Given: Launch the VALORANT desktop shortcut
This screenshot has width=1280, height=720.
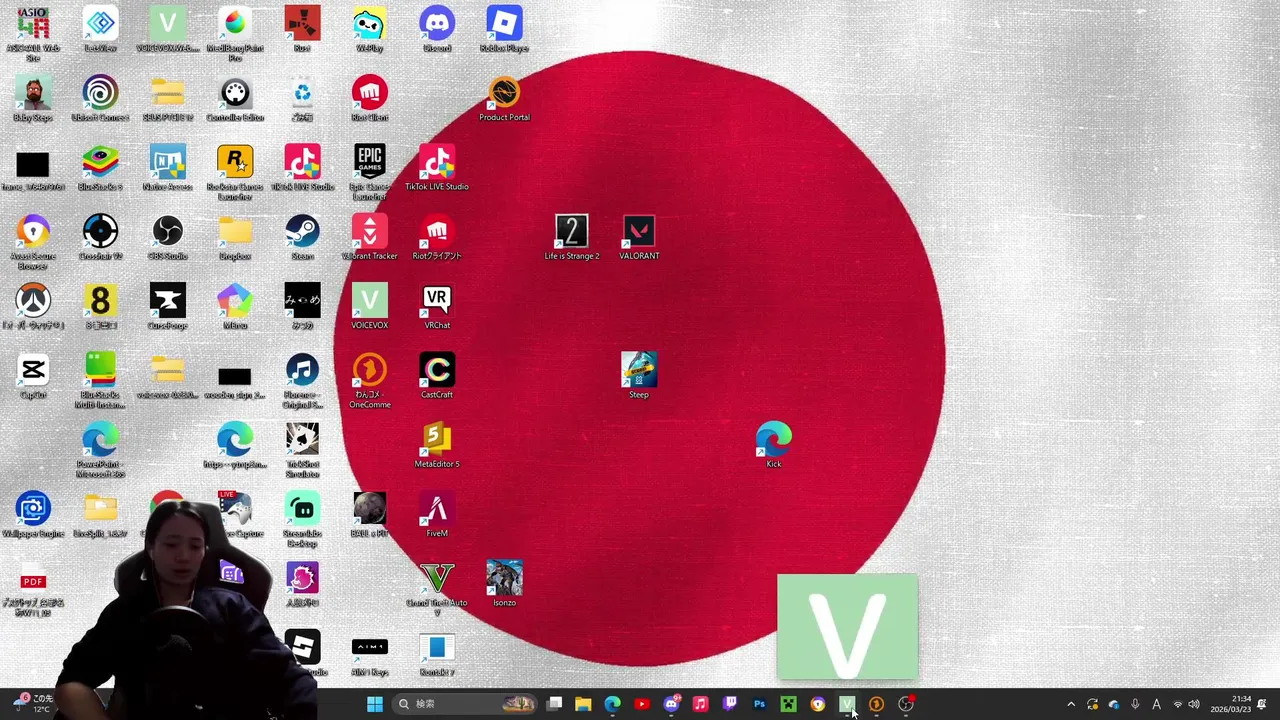Looking at the screenshot, I should (639, 237).
